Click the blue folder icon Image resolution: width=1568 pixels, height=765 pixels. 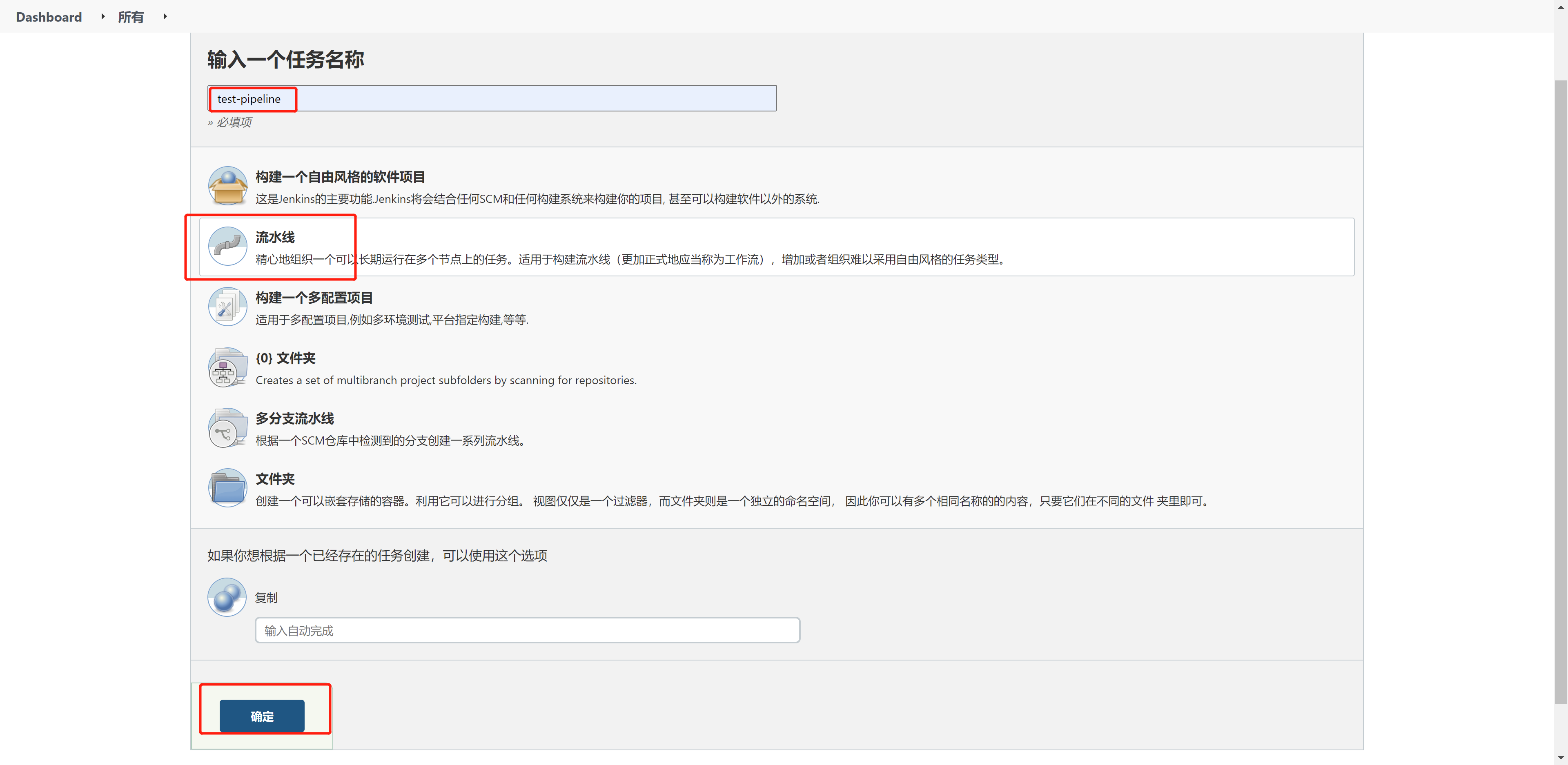(227, 487)
